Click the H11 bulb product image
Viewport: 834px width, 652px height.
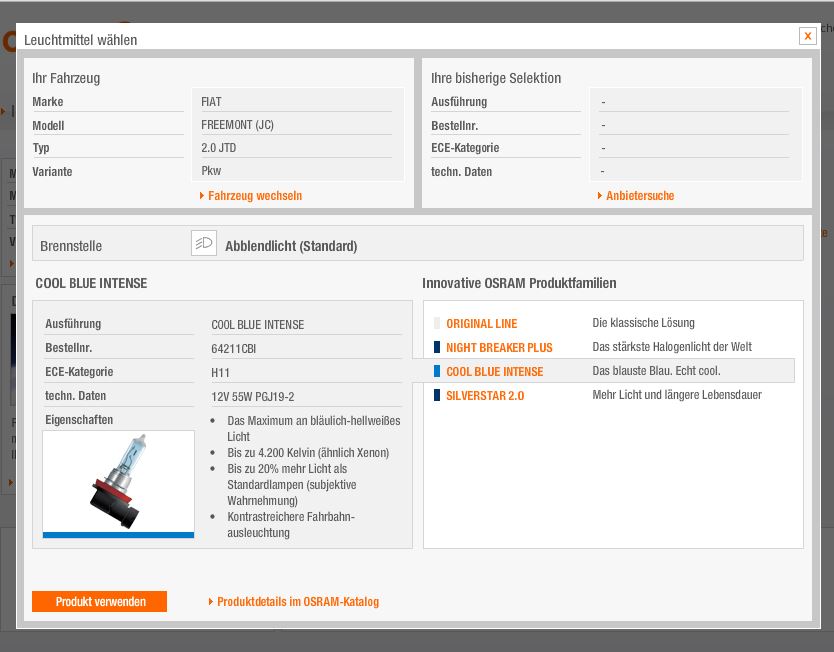118,482
